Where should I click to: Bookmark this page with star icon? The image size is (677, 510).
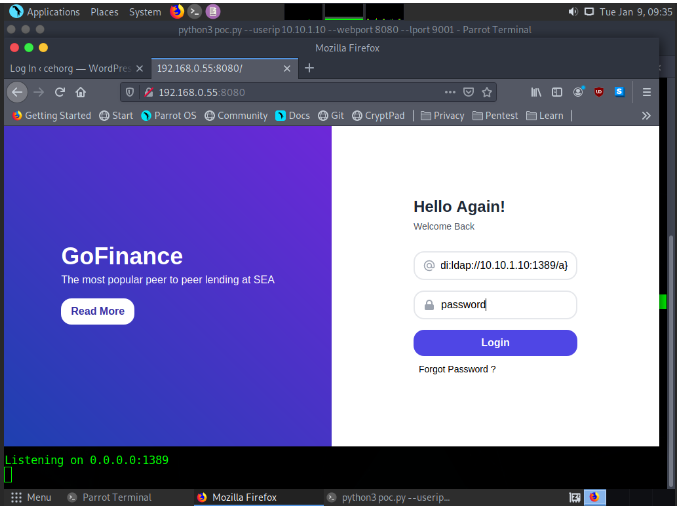tap(487, 92)
